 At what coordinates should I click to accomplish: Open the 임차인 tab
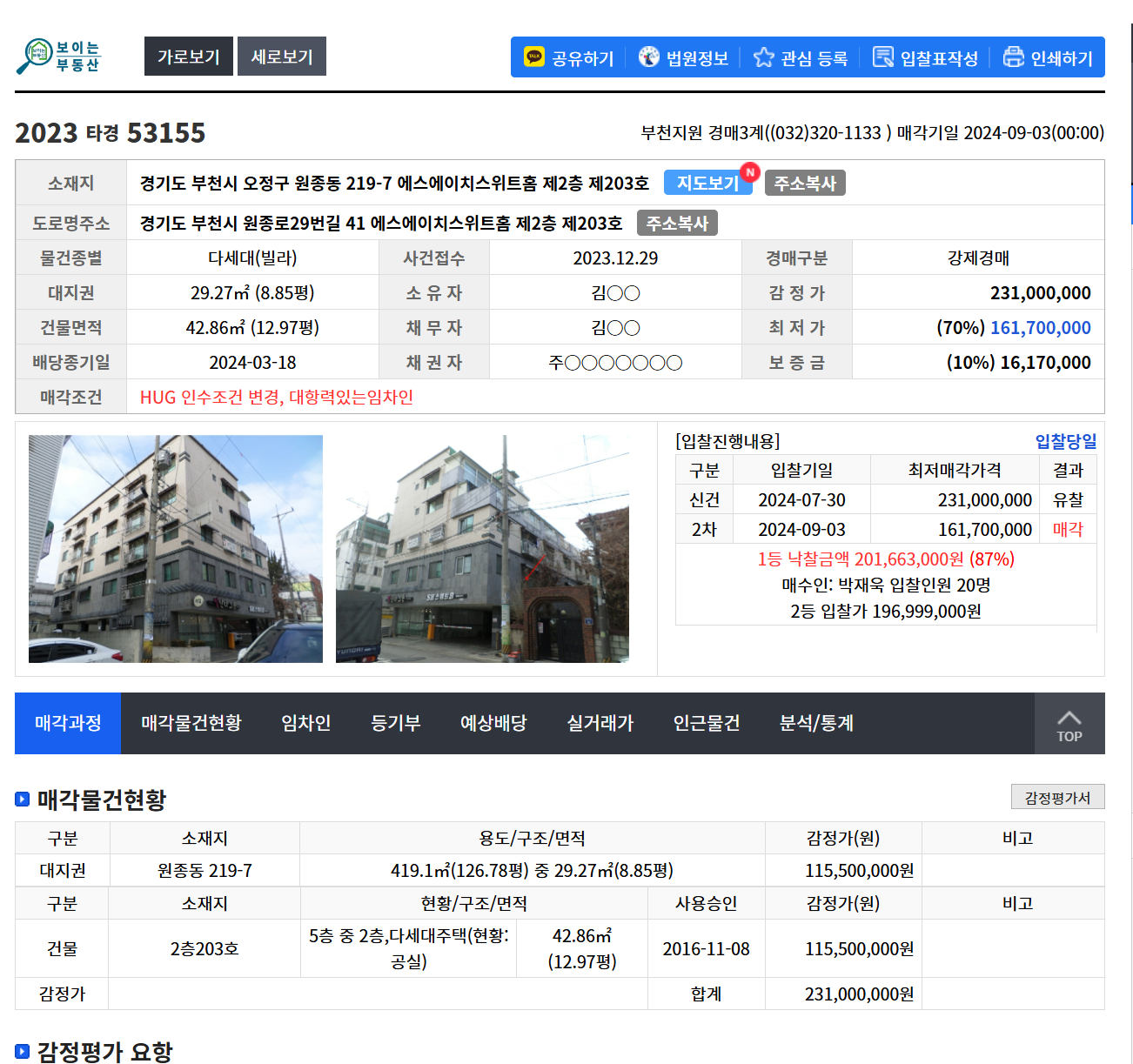[x=306, y=723]
